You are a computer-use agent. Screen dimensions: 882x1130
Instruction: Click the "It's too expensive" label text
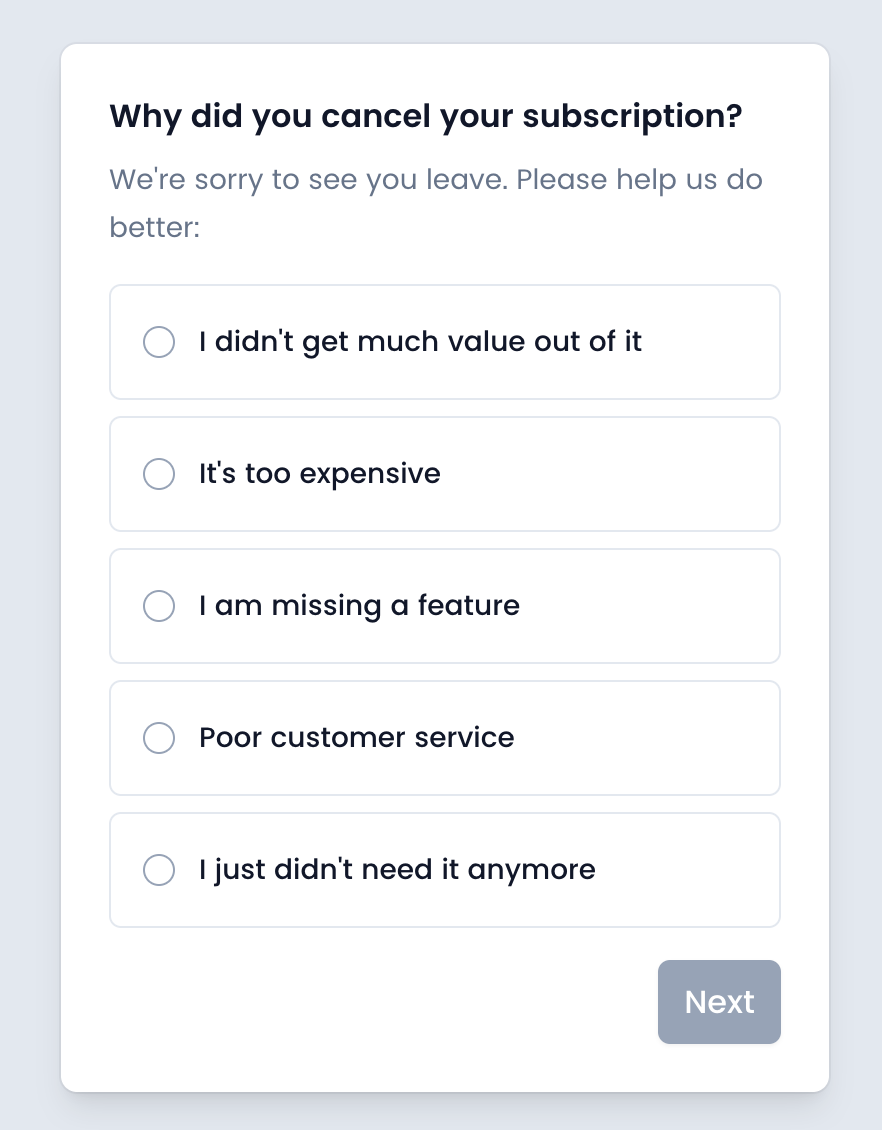click(320, 474)
